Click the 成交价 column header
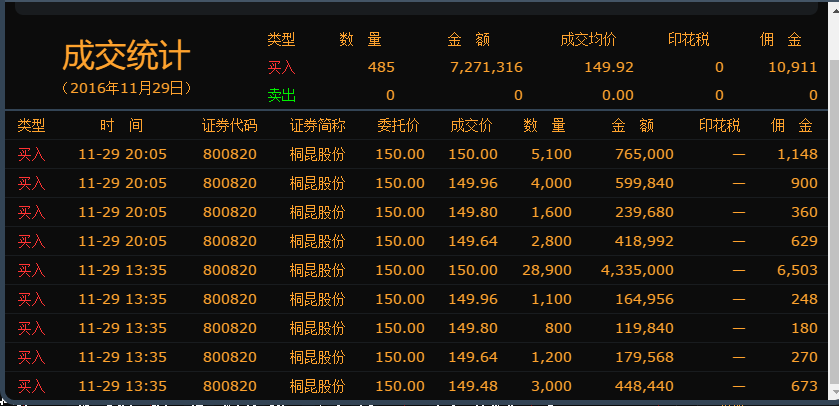 471,126
